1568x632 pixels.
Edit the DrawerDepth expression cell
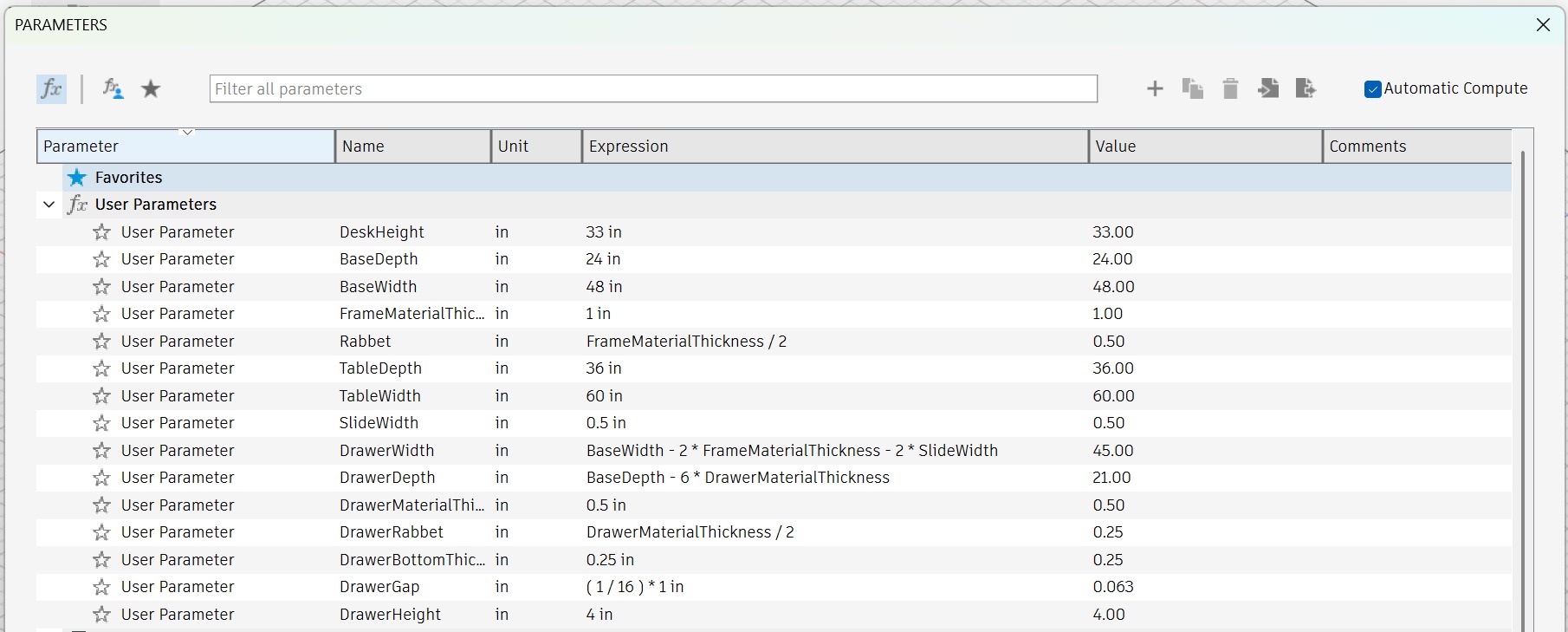tap(737, 478)
